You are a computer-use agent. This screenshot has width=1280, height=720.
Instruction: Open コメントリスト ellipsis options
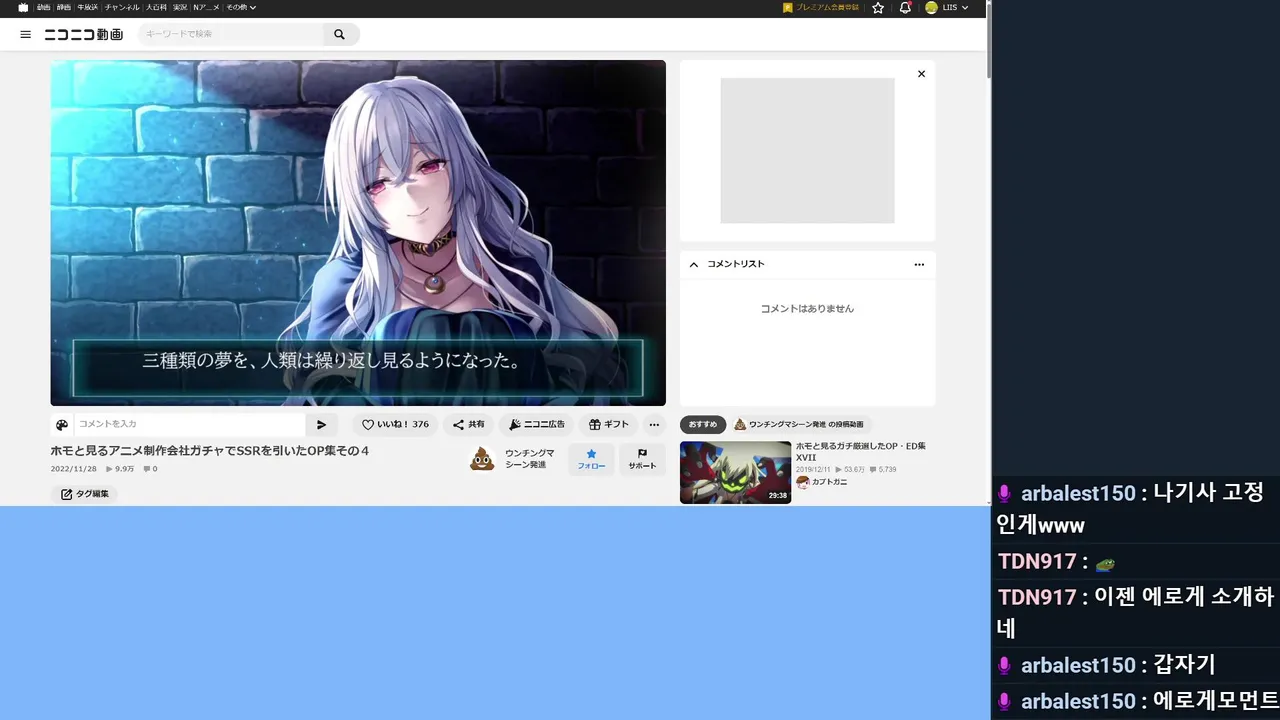click(x=919, y=264)
